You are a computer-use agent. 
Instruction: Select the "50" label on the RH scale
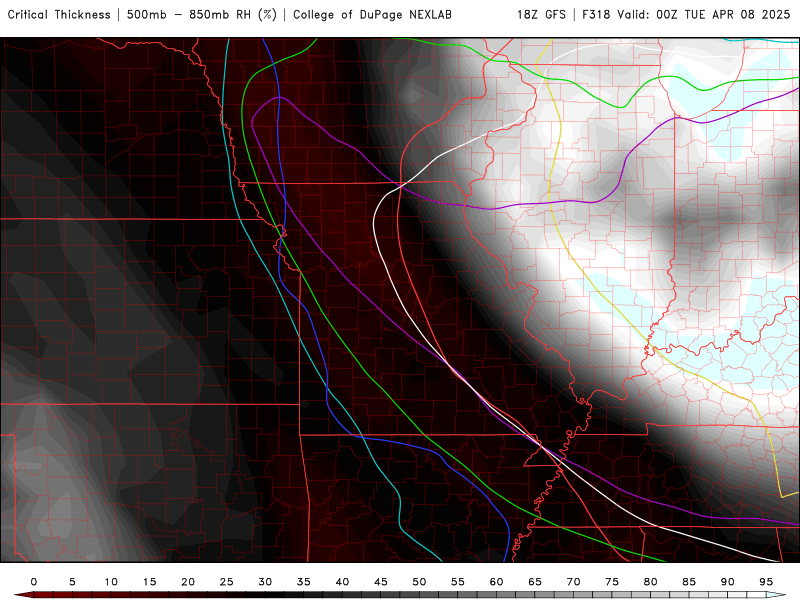click(419, 582)
